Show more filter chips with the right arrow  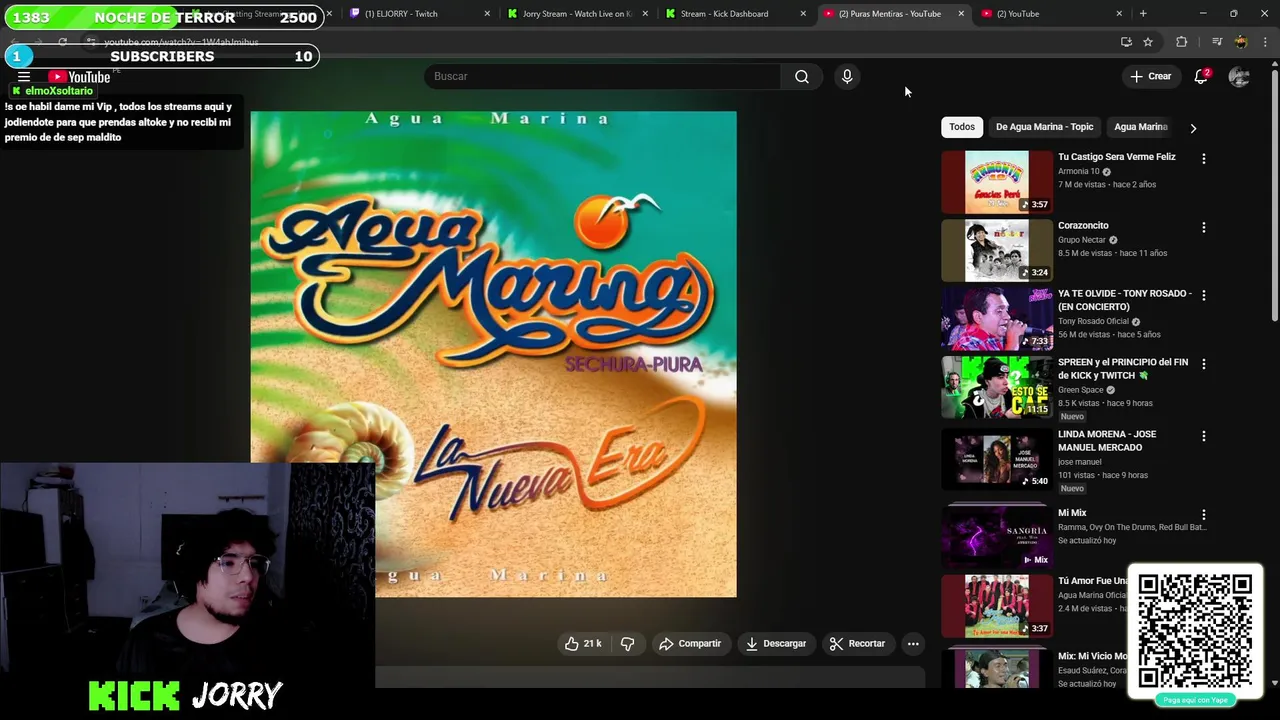tap(1193, 128)
